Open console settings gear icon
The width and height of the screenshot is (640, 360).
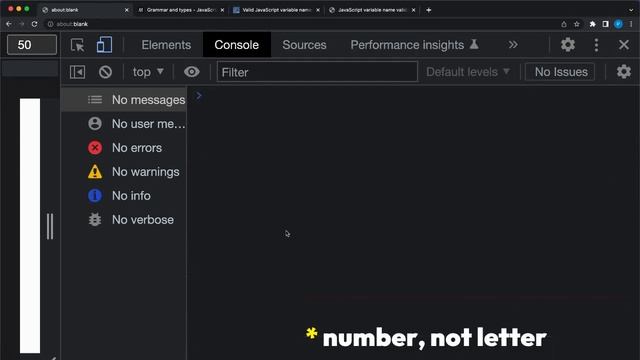tap(624, 72)
